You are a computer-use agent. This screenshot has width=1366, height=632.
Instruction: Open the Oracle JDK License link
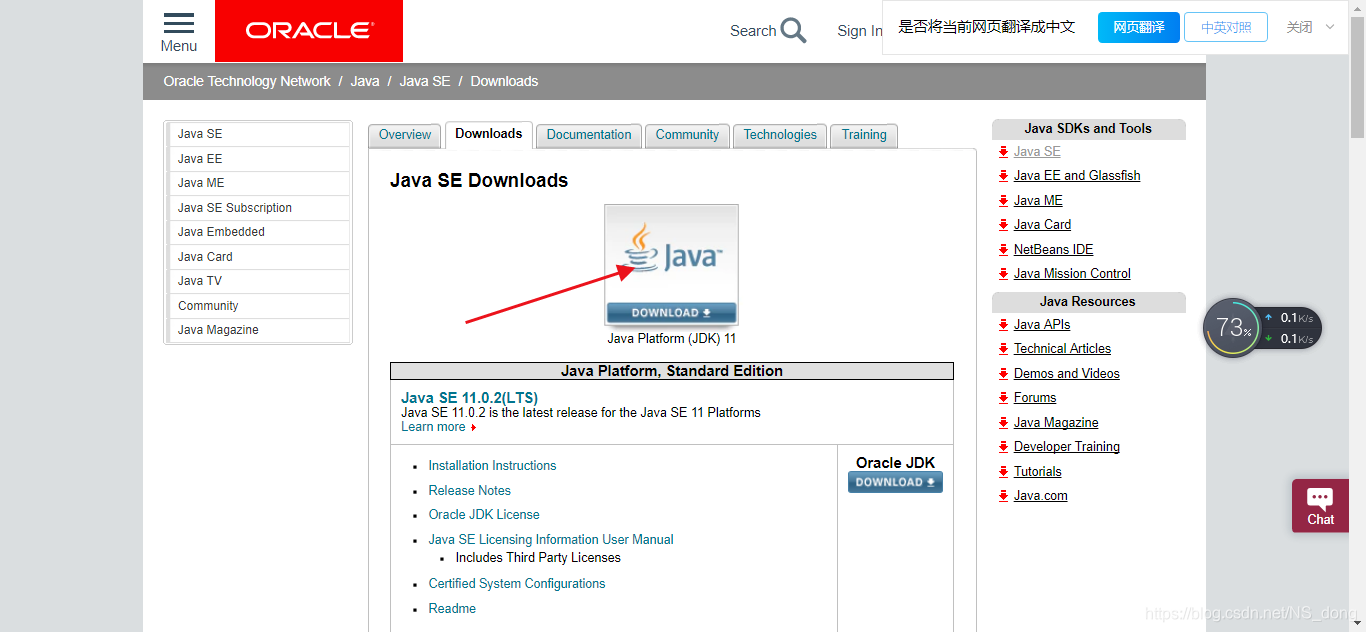click(484, 515)
